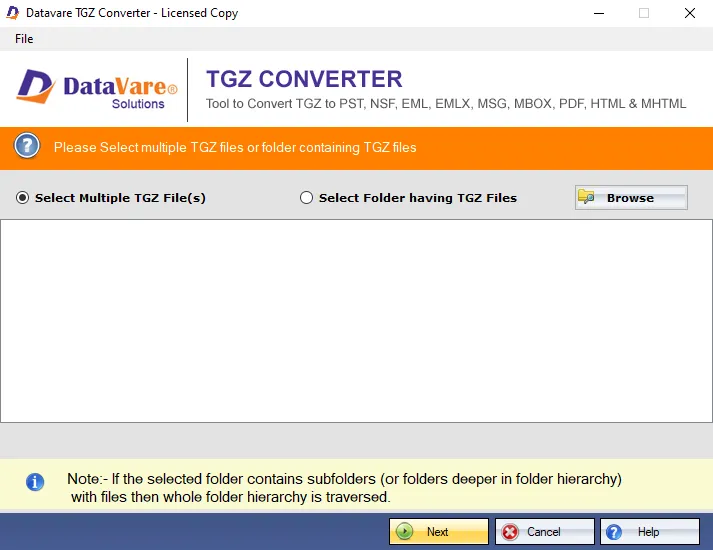Screen dimensions: 713x550
Task: Click inside the empty file list area
Action: [356, 321]
